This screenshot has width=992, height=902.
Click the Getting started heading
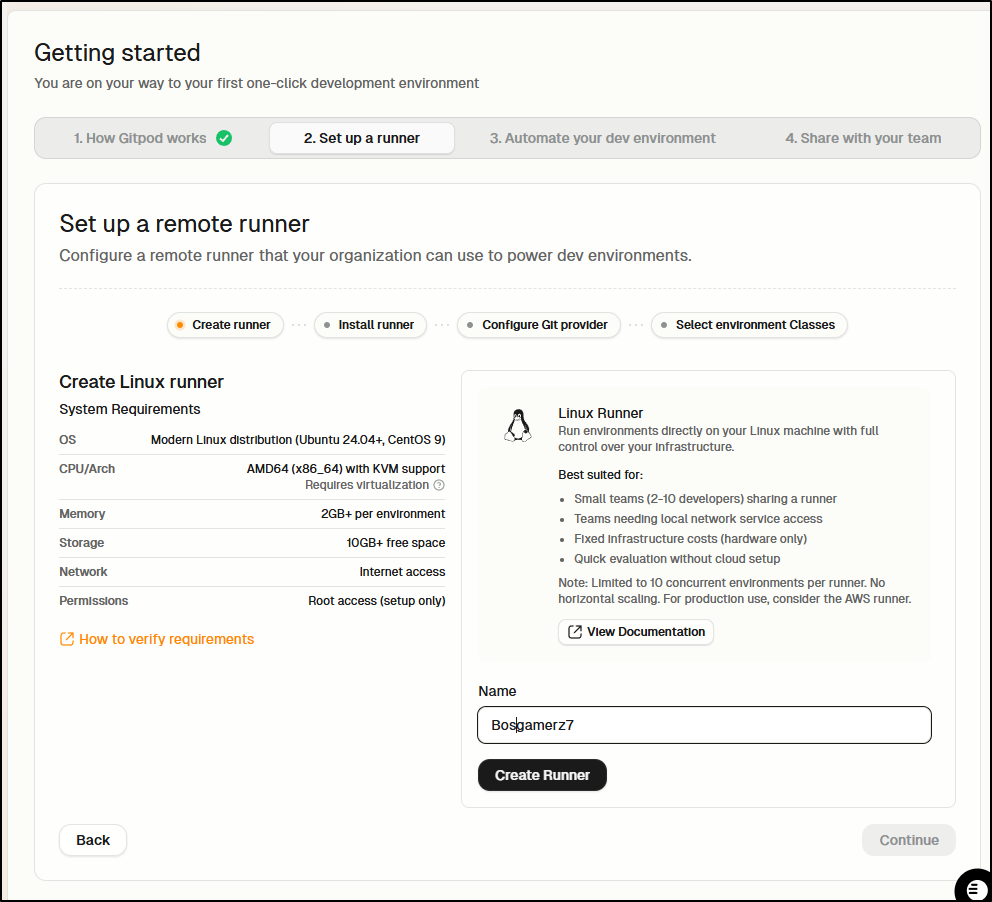pos(117,53)
